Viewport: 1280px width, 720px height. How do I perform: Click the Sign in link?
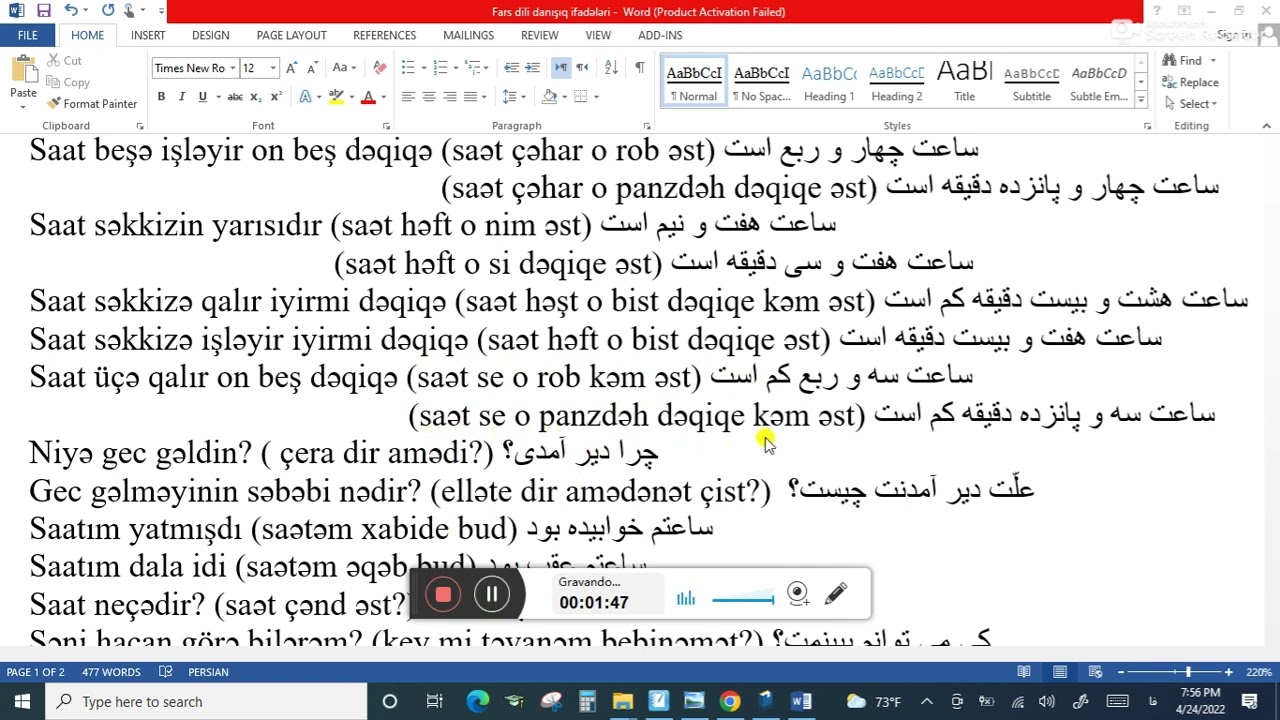(x=1233, y=35)
